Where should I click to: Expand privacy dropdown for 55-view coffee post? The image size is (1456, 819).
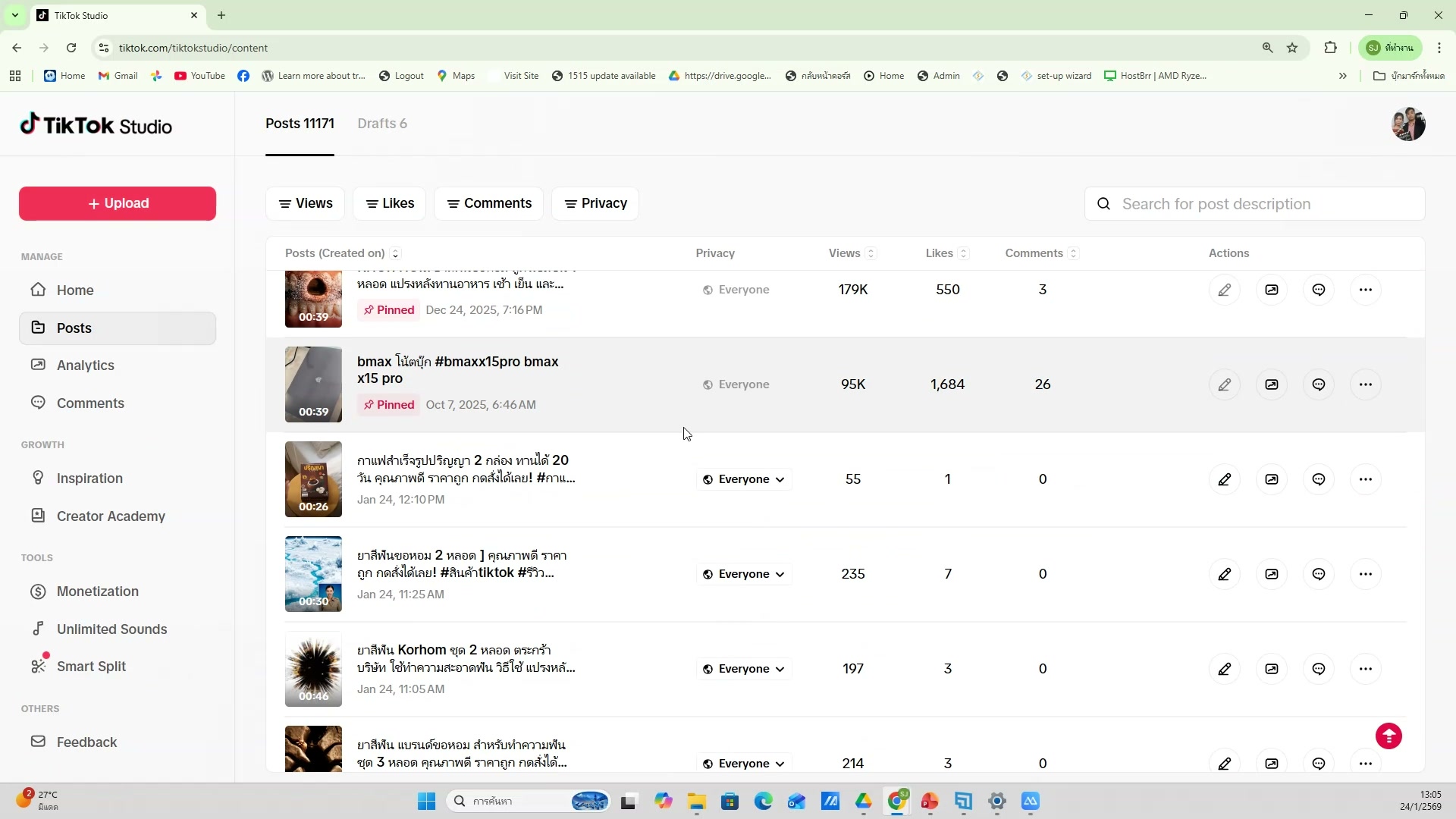click(x=744, y=479)
